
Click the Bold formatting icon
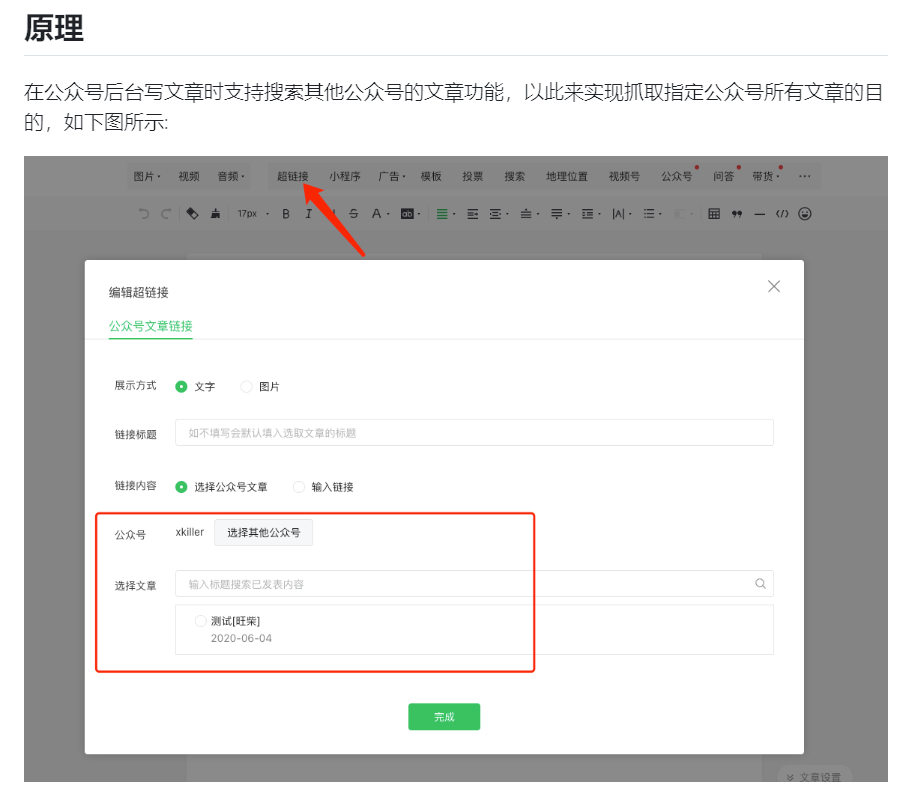286,213
